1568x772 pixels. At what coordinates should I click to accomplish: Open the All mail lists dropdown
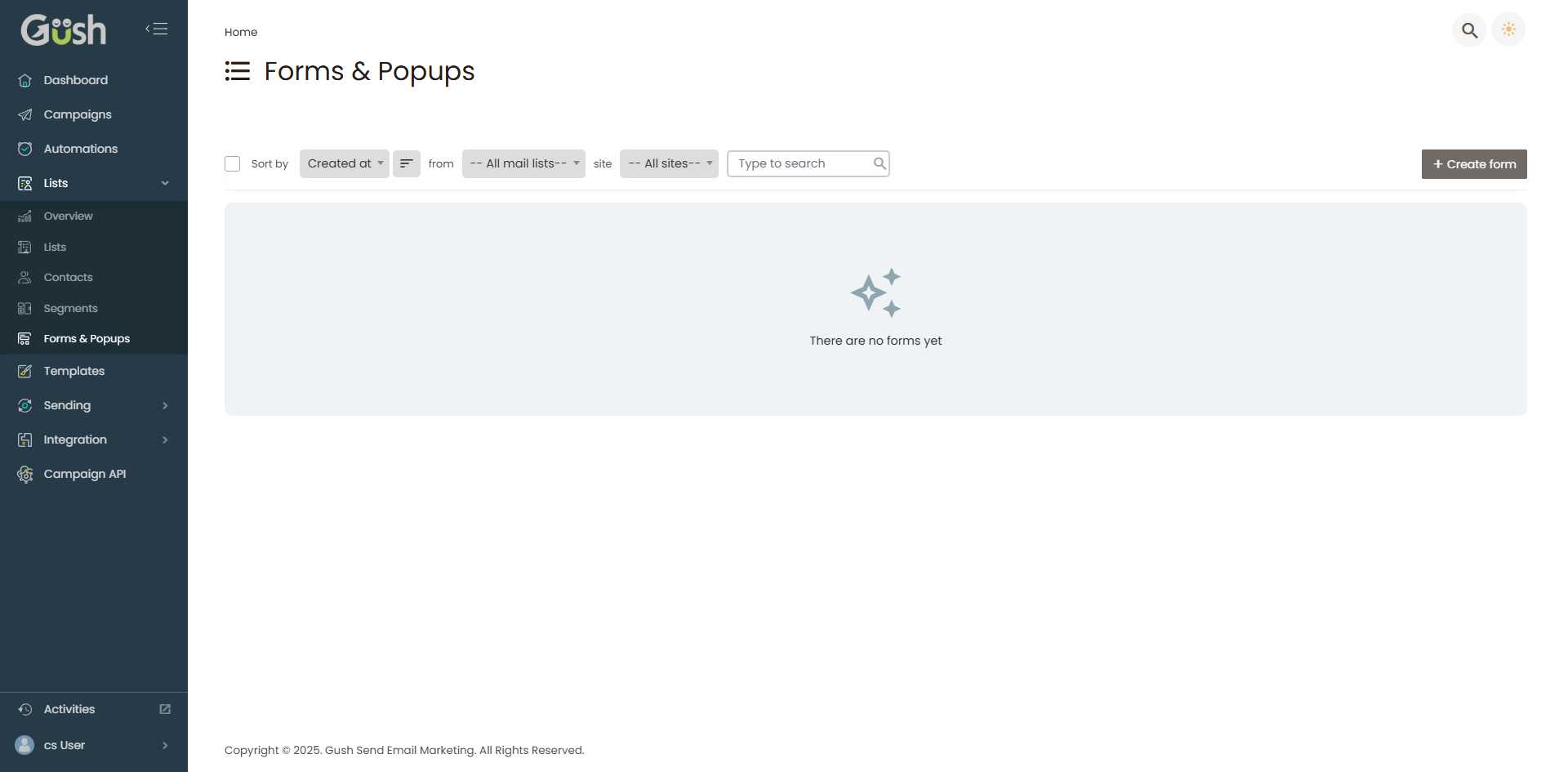[x=523, y=163]
